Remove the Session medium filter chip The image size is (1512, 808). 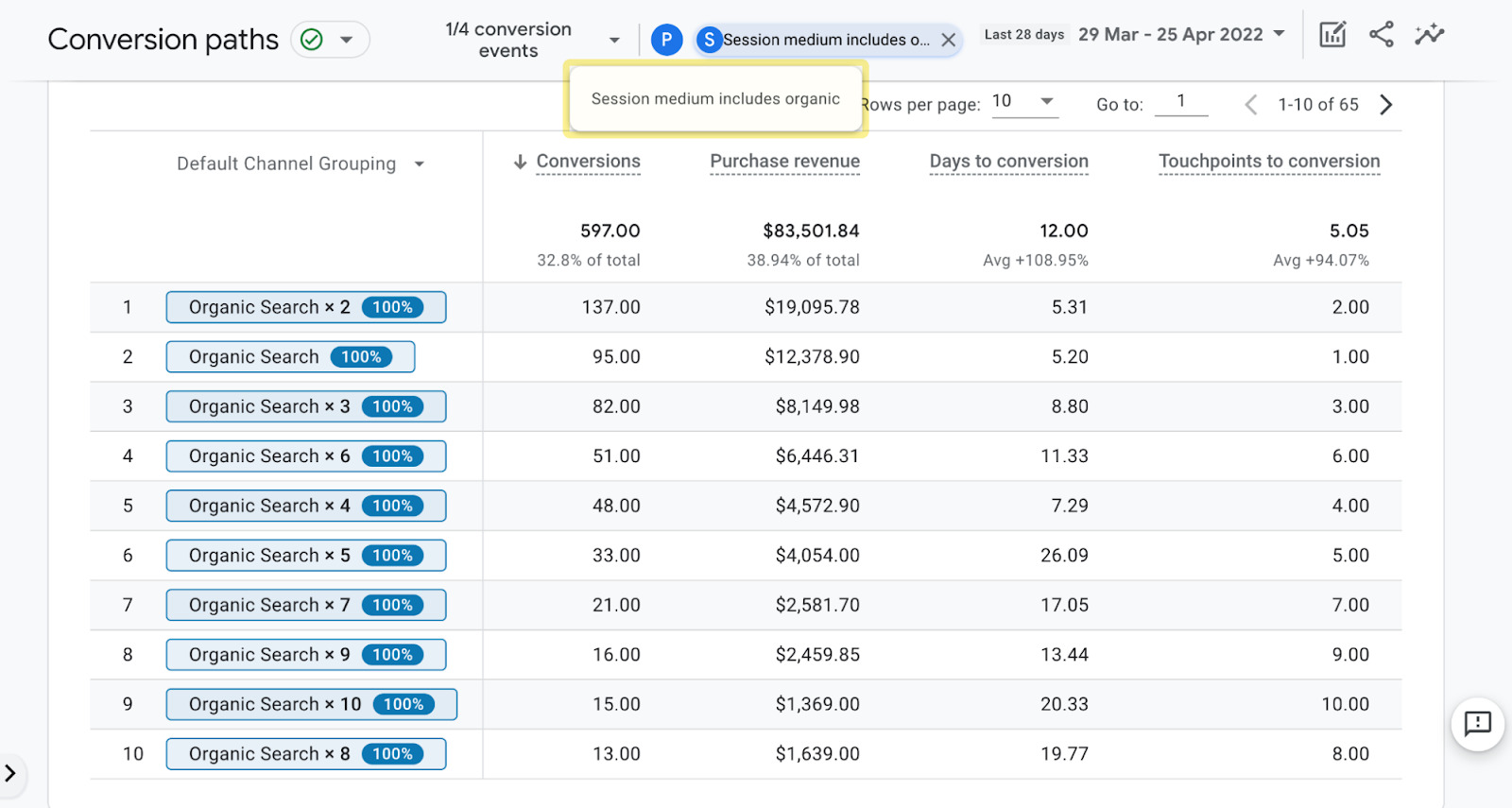tap(948, 40)
